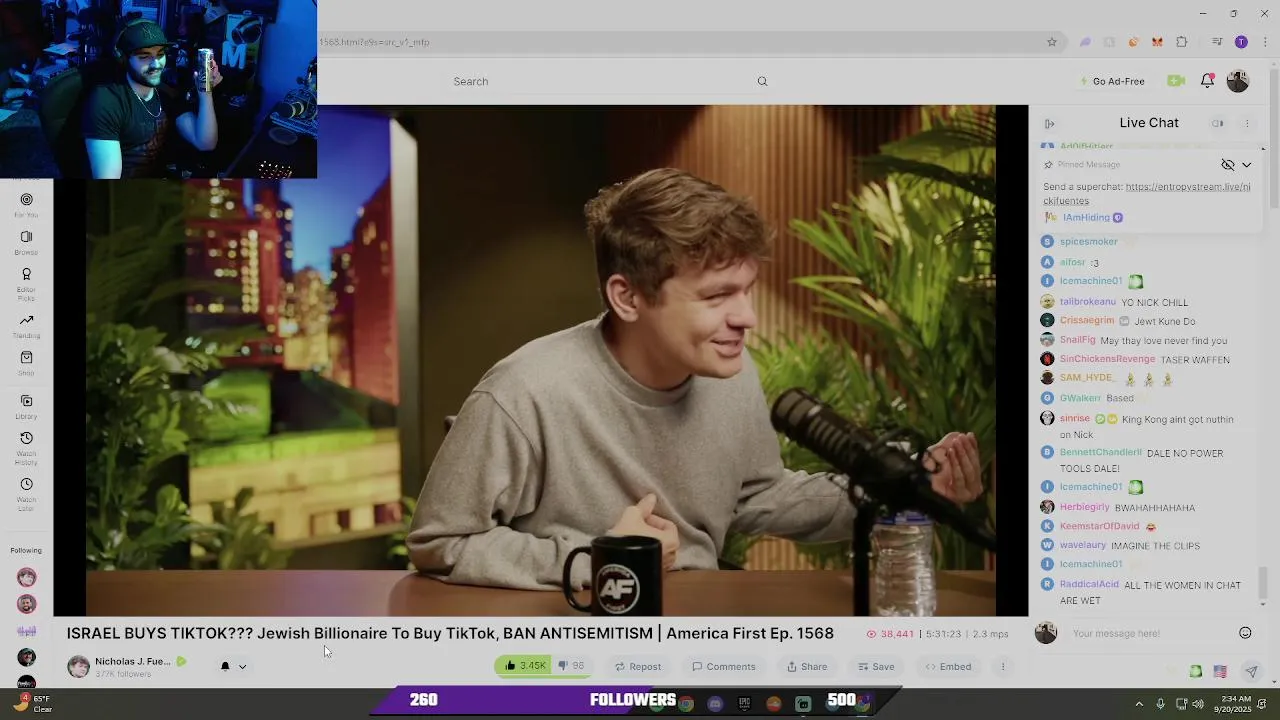Viewport: 1280px width, 720px height.
Task: Open Library in the sidebar
Action: [x=26, y=406]
